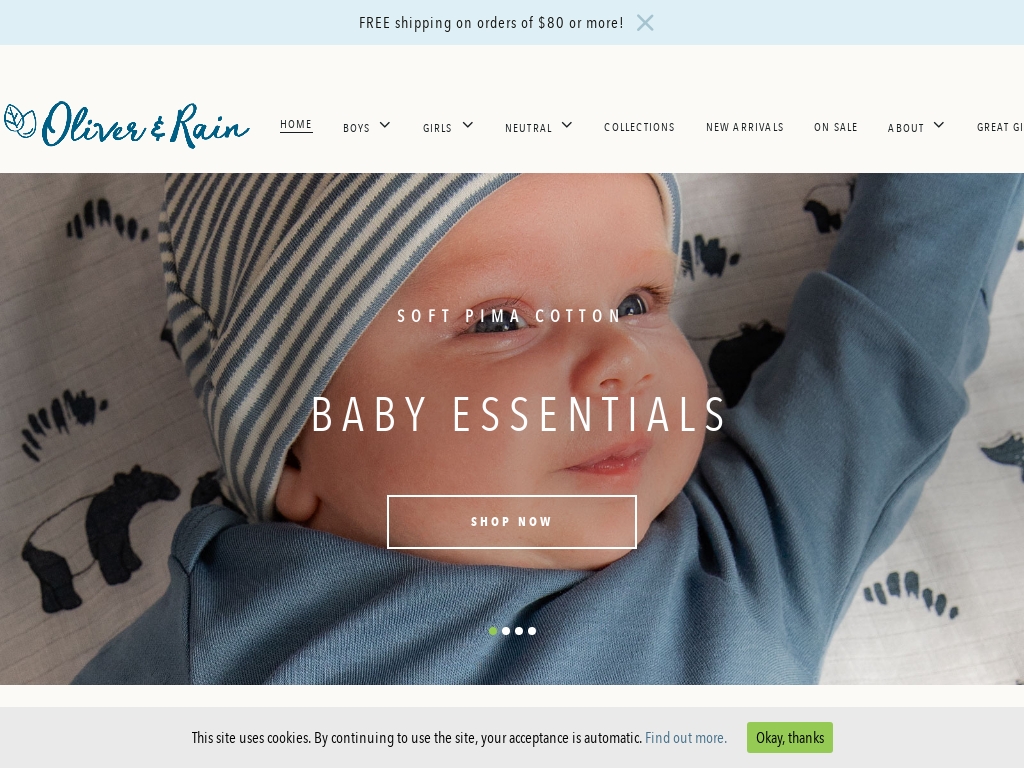The height and width of the screenshot is (768, 1024).
Task: Select the second slideshow dot
Action: [x=506, y=631]
